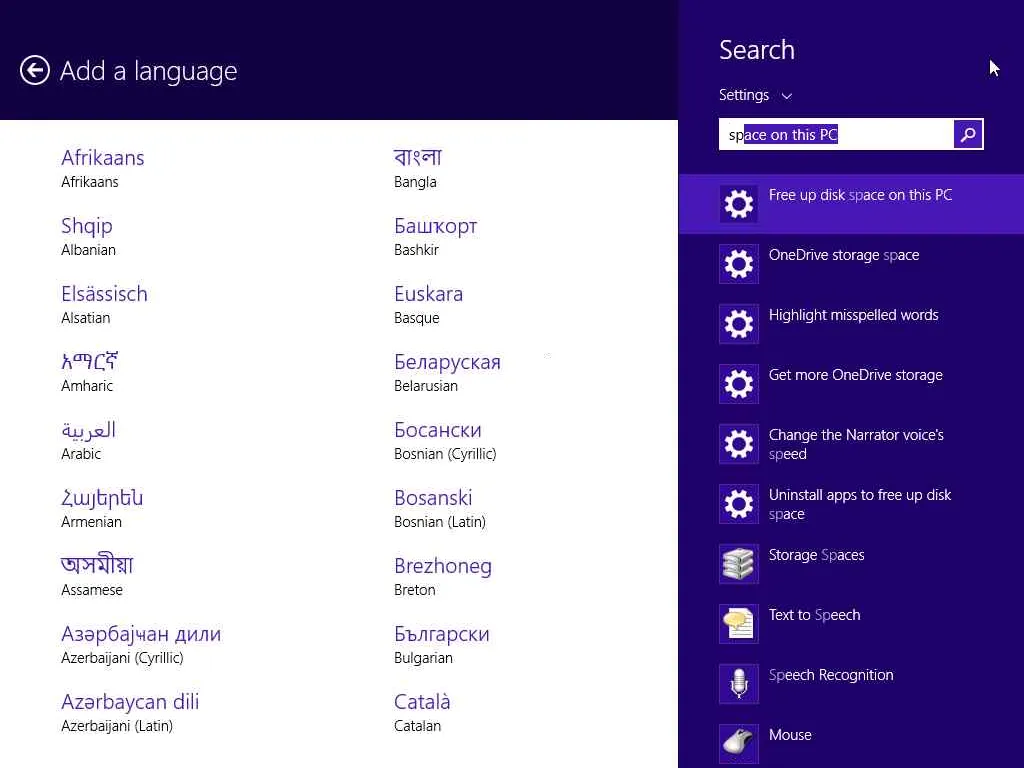Go back using the arrow icon
This screenshot has height=768, width=1024.
(x=35, y=71)
